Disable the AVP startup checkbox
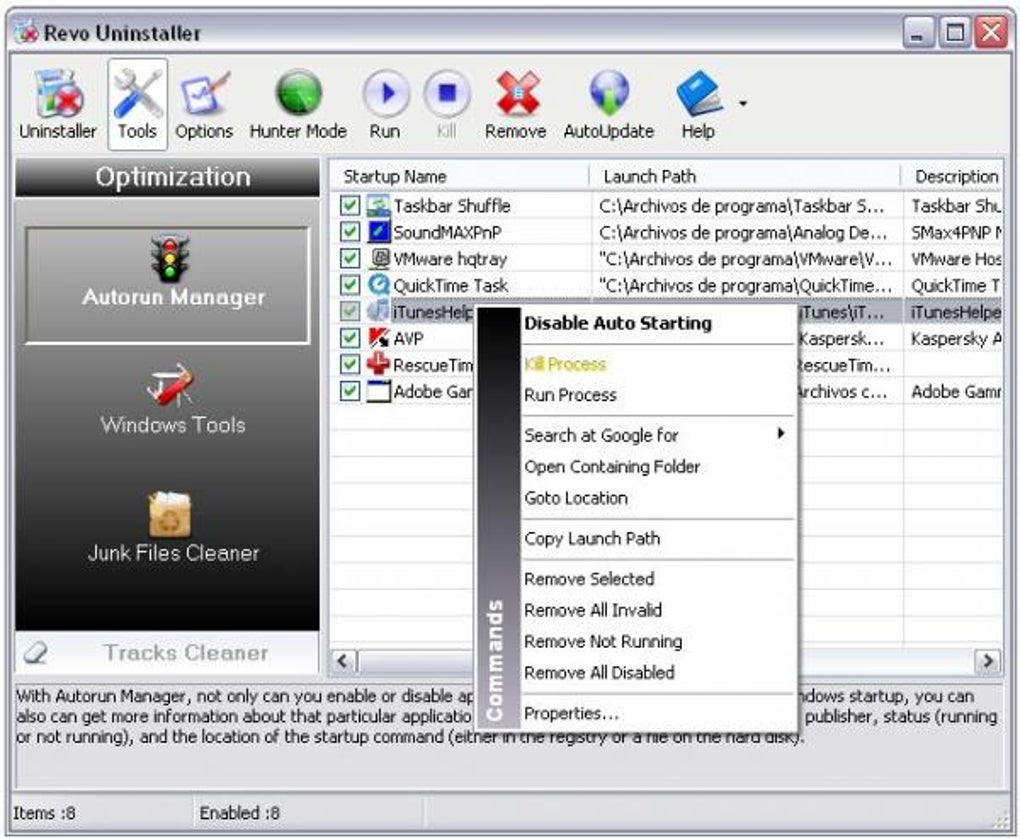This screenshot has width=1020, height=838. point(350,338)
